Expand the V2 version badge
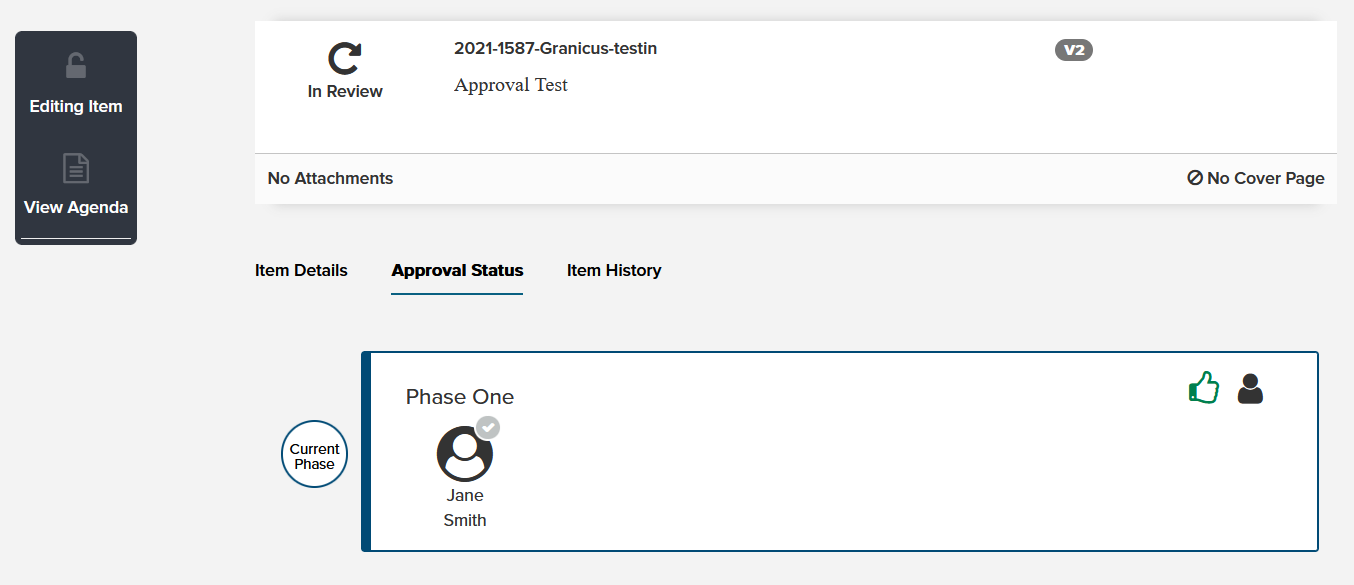This screenshot has width=1354, height=585. tap(1073, 50)
